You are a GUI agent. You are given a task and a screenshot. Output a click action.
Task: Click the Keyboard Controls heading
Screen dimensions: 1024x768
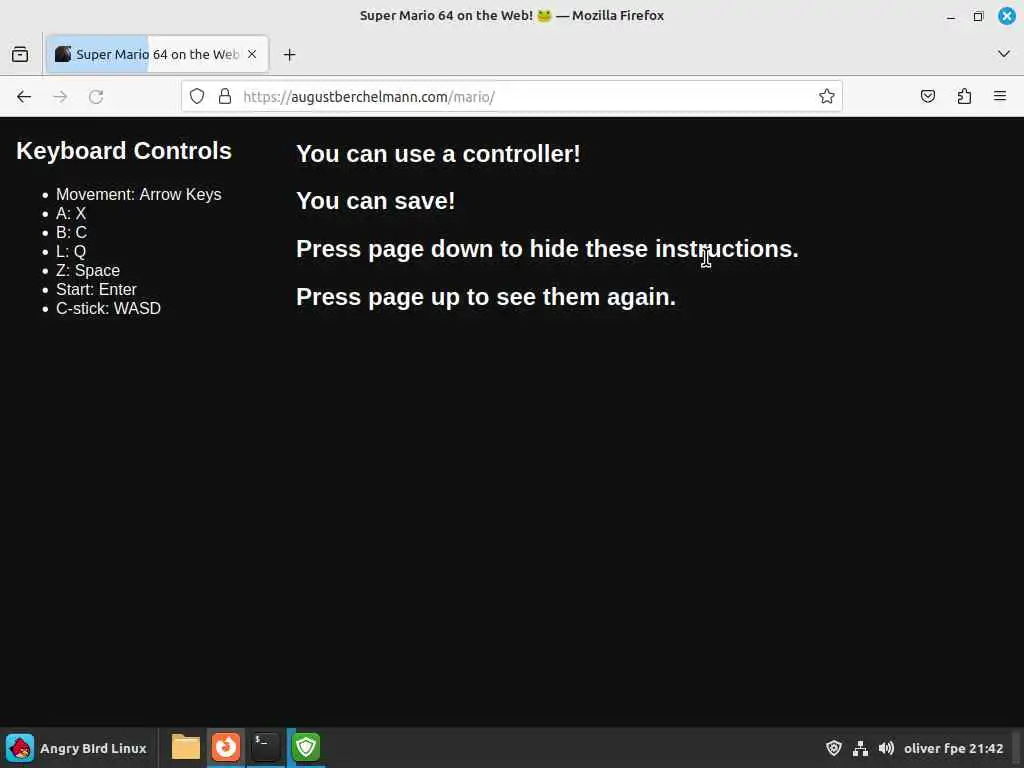pos(124,151)
